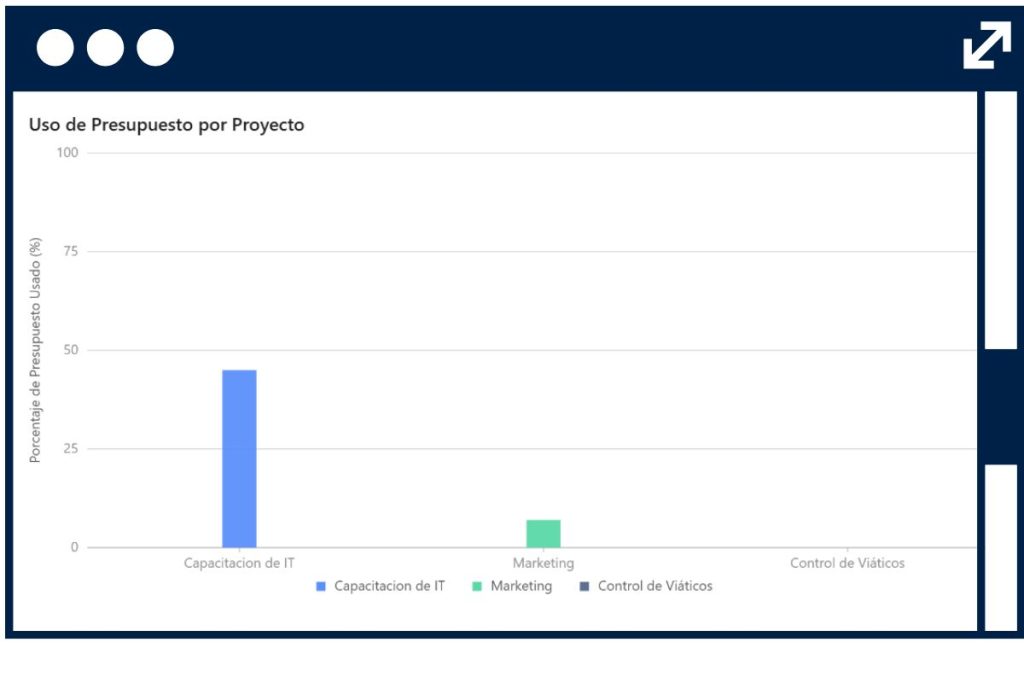This screenshot has height=683, width=1024.
Task: Click the leftmost white circle in title bar
Action: 55,47
